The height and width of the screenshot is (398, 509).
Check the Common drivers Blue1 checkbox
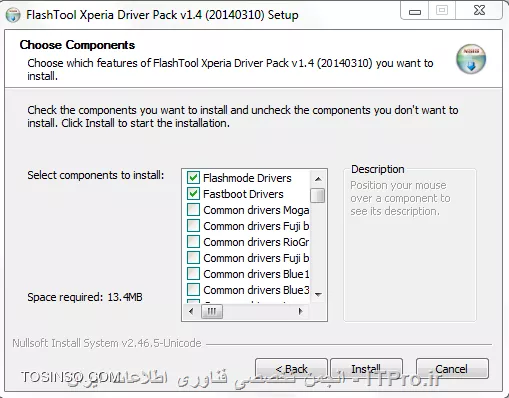193,274
